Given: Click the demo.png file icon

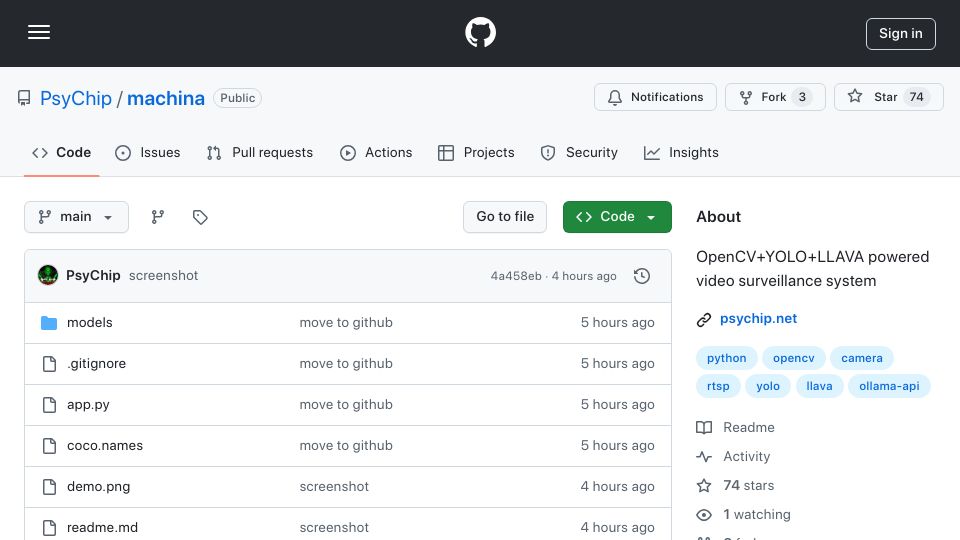Looking at the screenshot, I should click(x=49, y=487).
